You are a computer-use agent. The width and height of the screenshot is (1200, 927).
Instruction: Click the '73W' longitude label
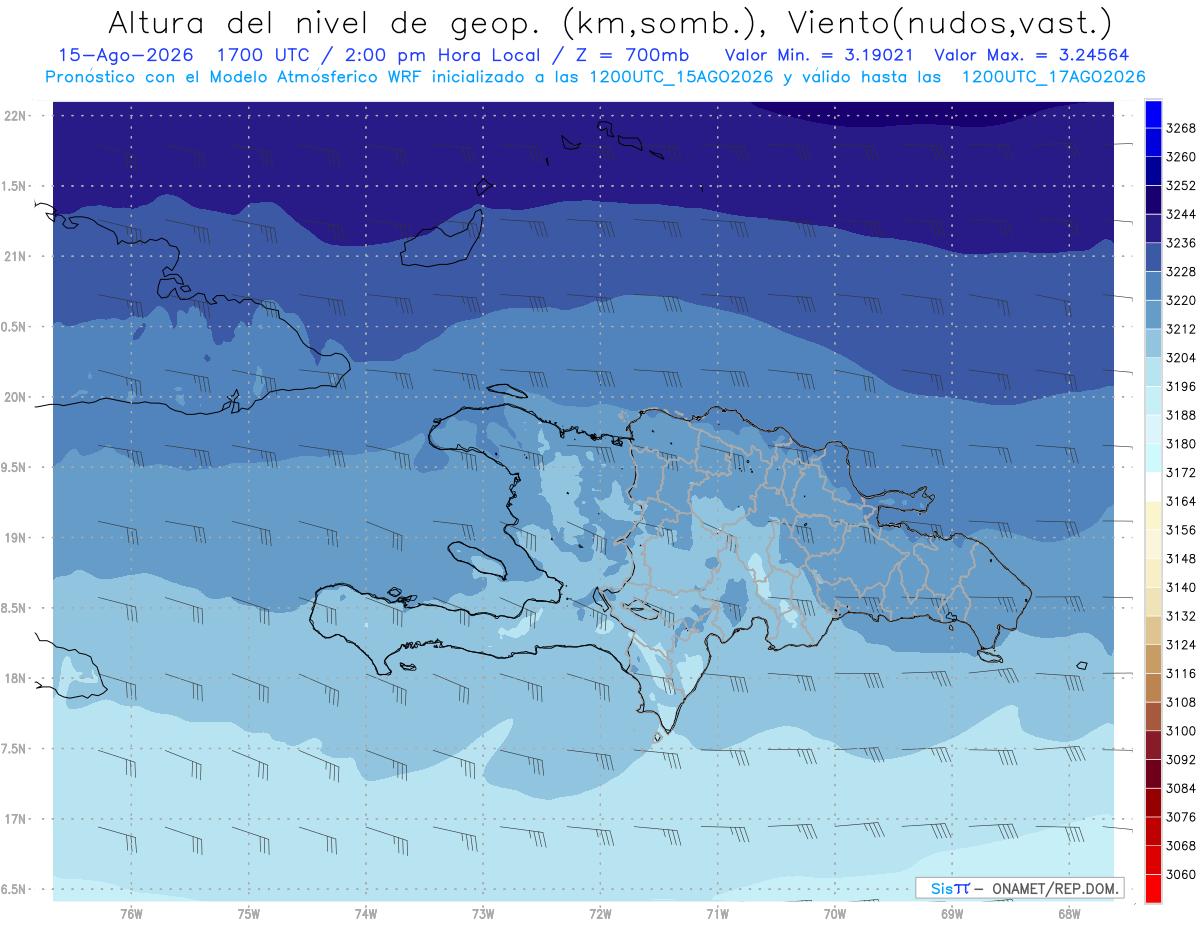(x=483, y=914)
